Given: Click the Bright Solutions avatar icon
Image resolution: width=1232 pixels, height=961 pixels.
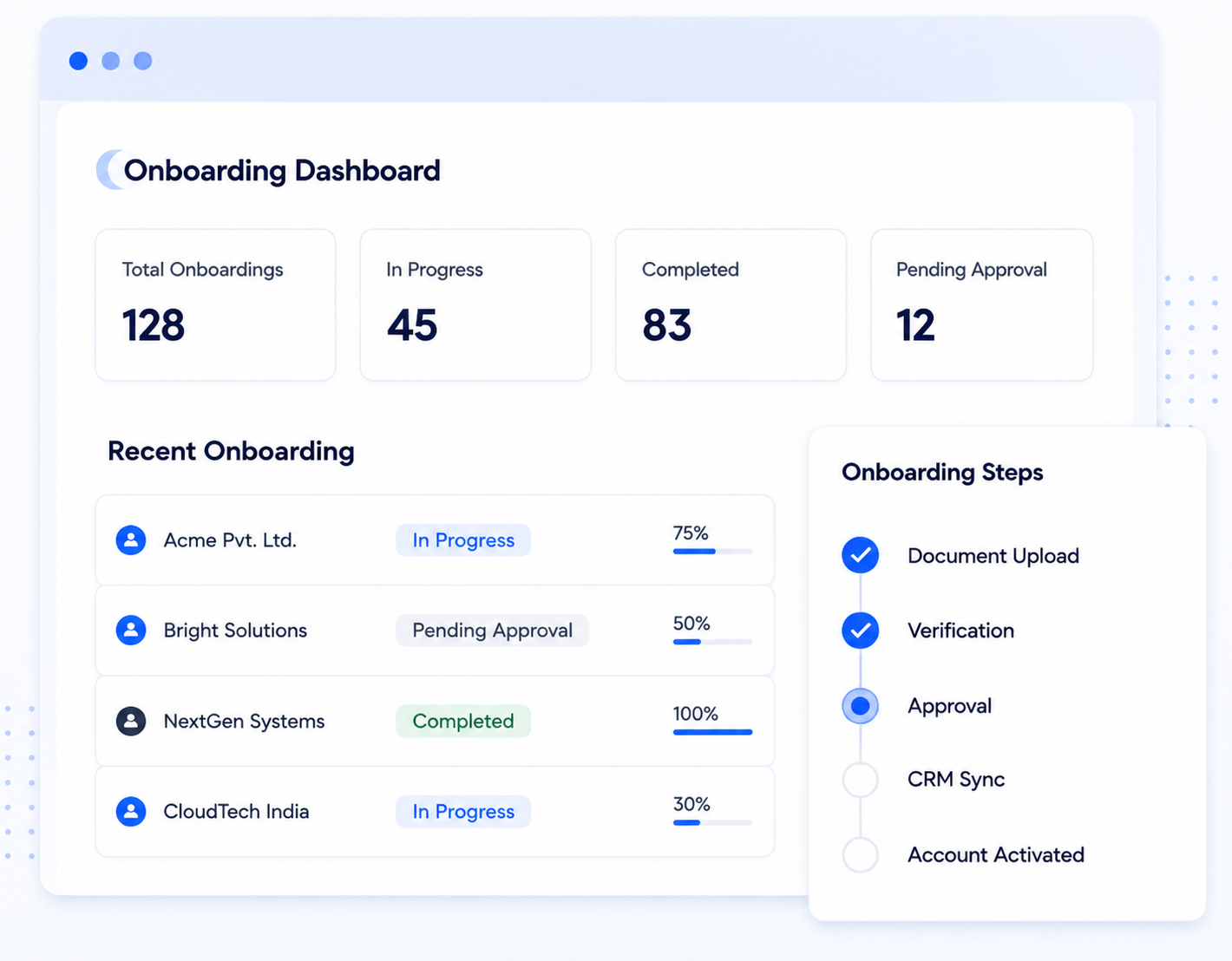Looking at the screenshot, I should click(131, 630).
